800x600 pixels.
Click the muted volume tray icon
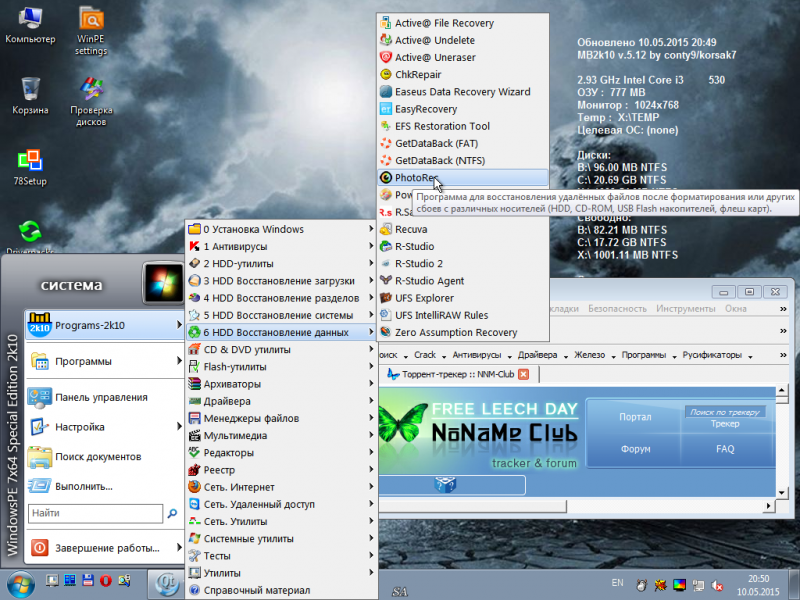pyautogui.click(x=717, y=585)
